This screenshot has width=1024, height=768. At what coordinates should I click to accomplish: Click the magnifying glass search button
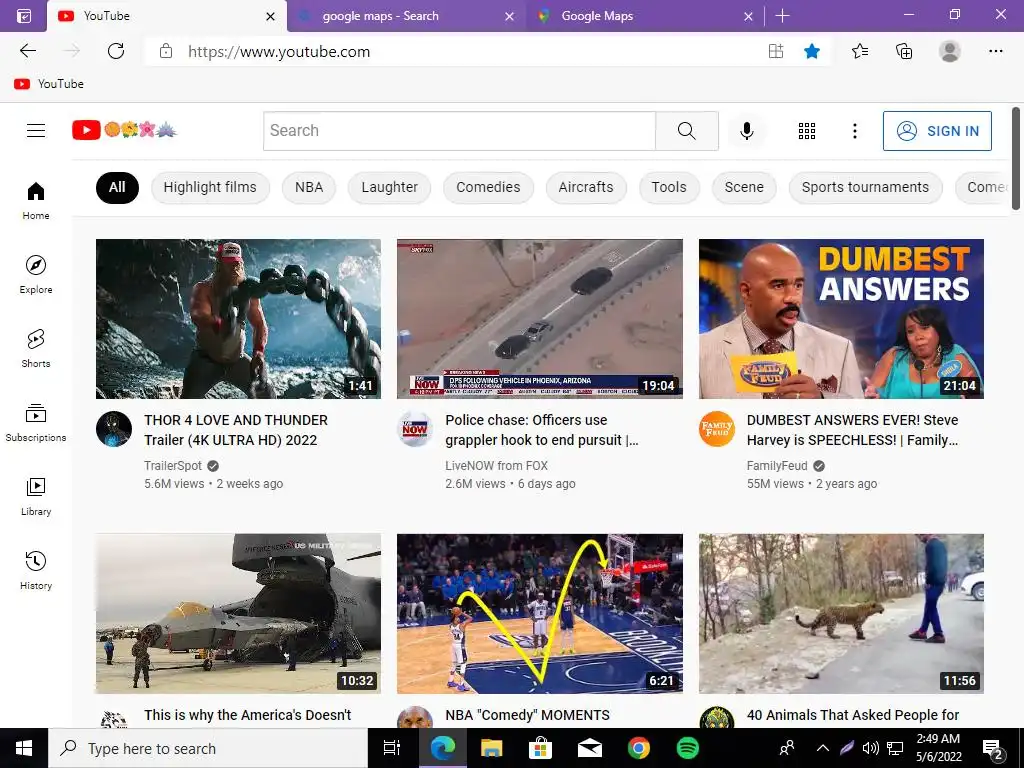tap(686, 131)
